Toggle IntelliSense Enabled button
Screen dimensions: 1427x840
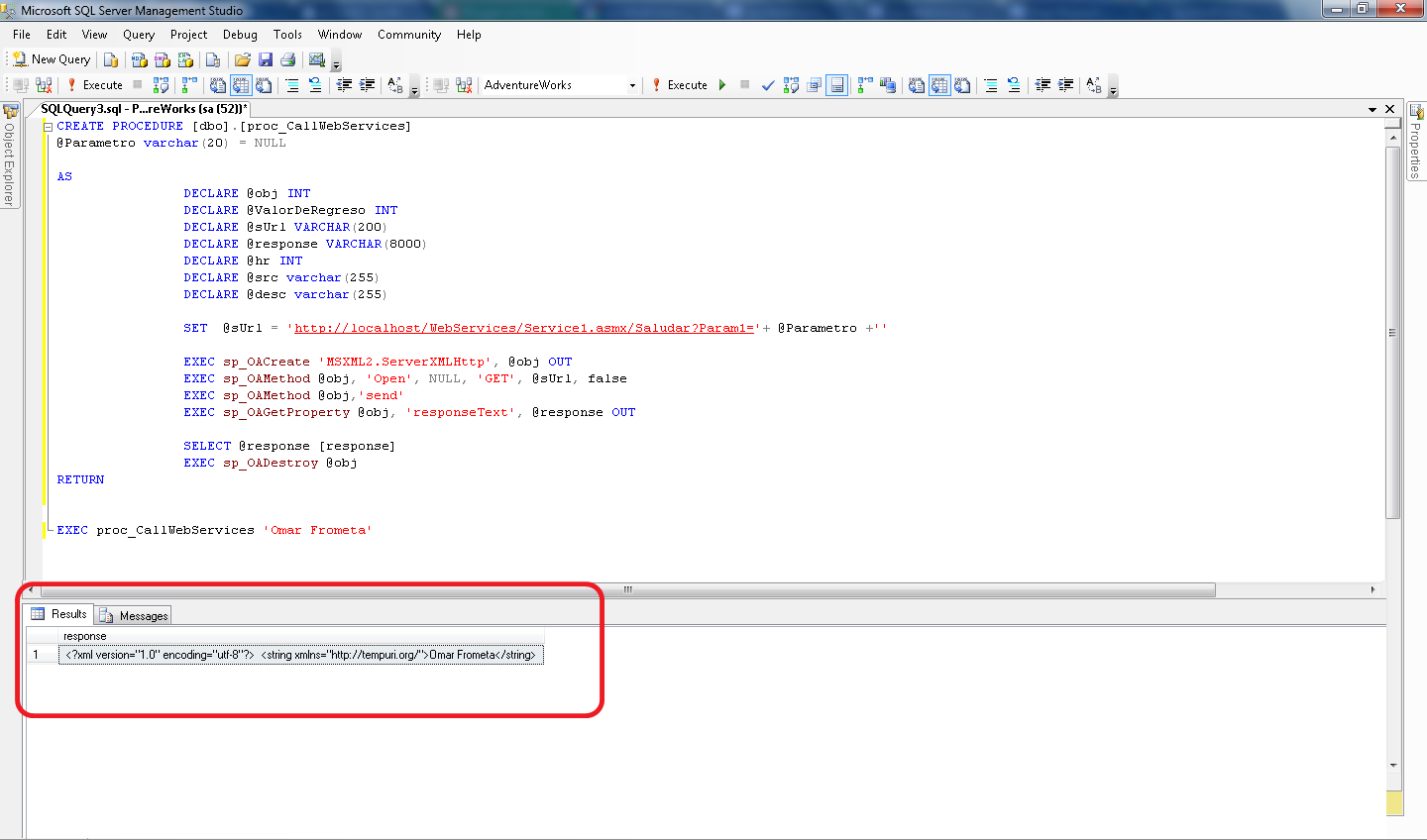837,85
